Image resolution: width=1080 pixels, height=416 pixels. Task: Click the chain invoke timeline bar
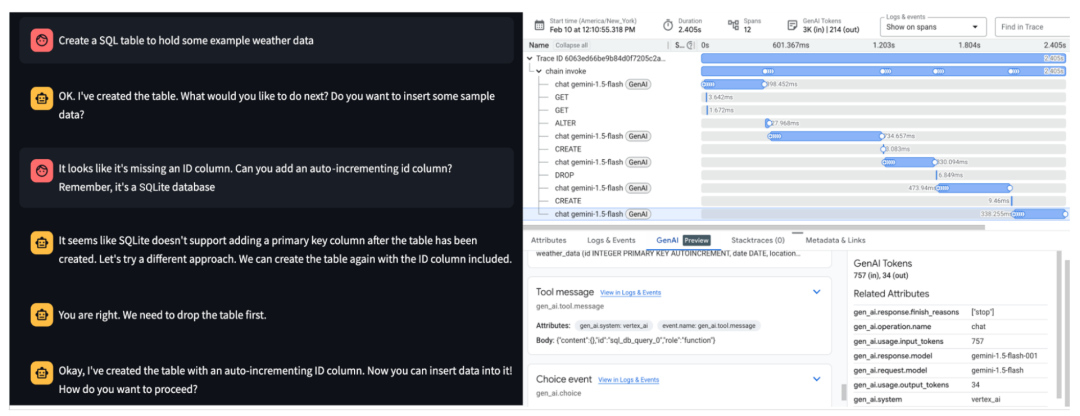(884, 71)
